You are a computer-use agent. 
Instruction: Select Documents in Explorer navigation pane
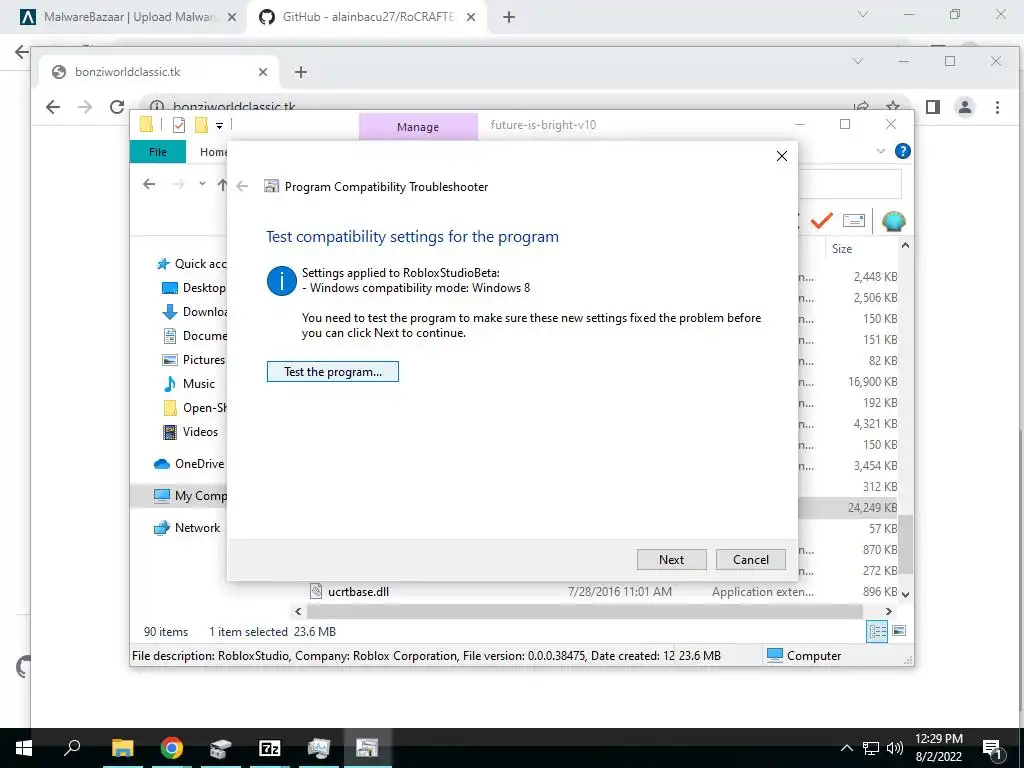(x=194, y=336)
